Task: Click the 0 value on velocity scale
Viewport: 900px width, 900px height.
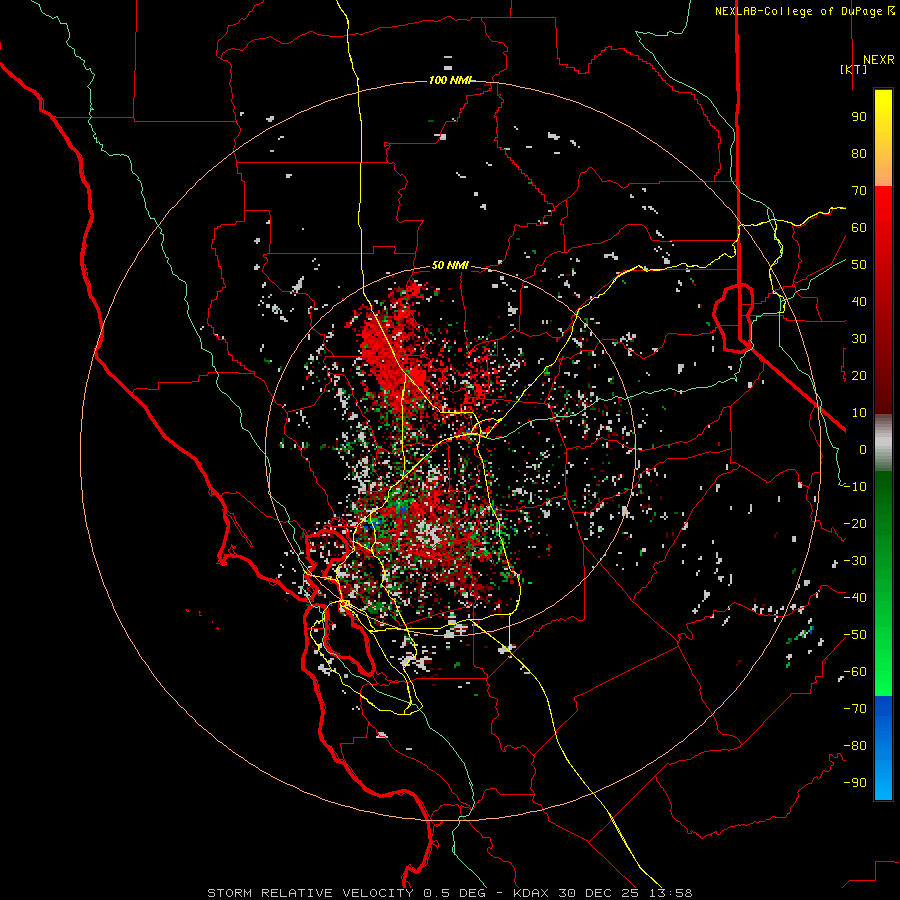Action: coord(863,450)
